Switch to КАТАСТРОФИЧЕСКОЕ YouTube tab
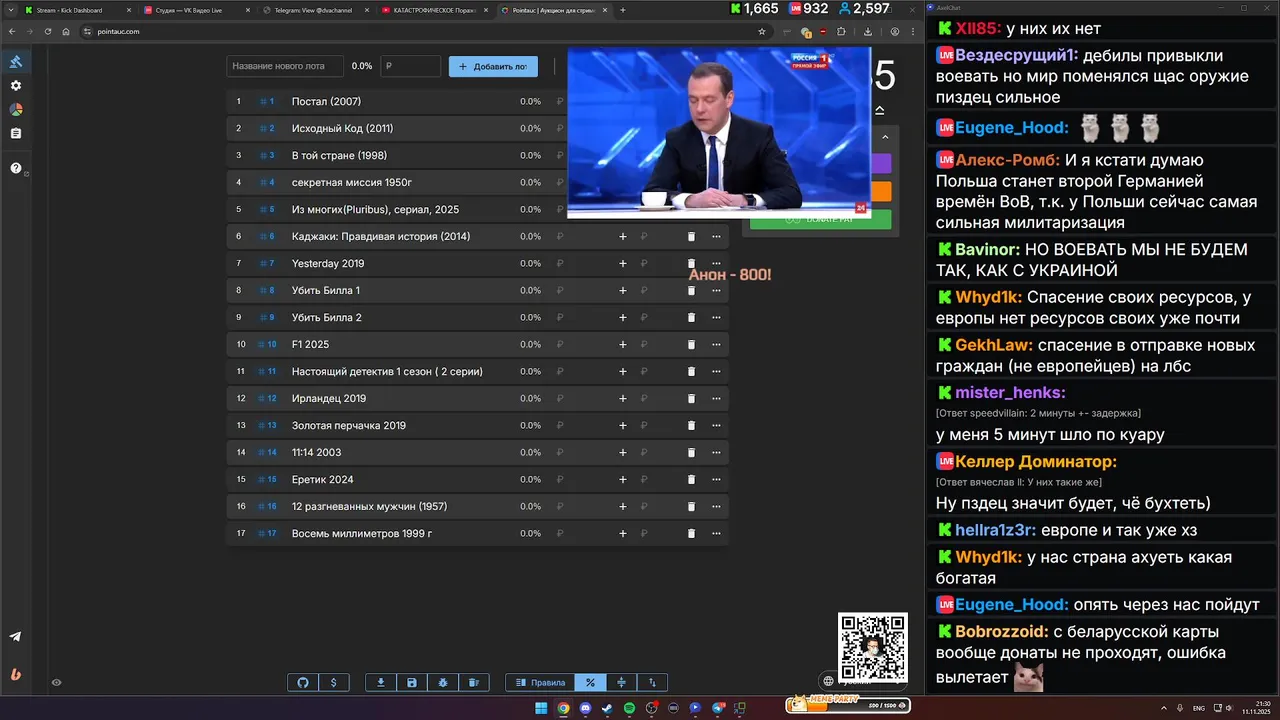Viewport: 1280px width, 720px height. (x=435, y=10)
